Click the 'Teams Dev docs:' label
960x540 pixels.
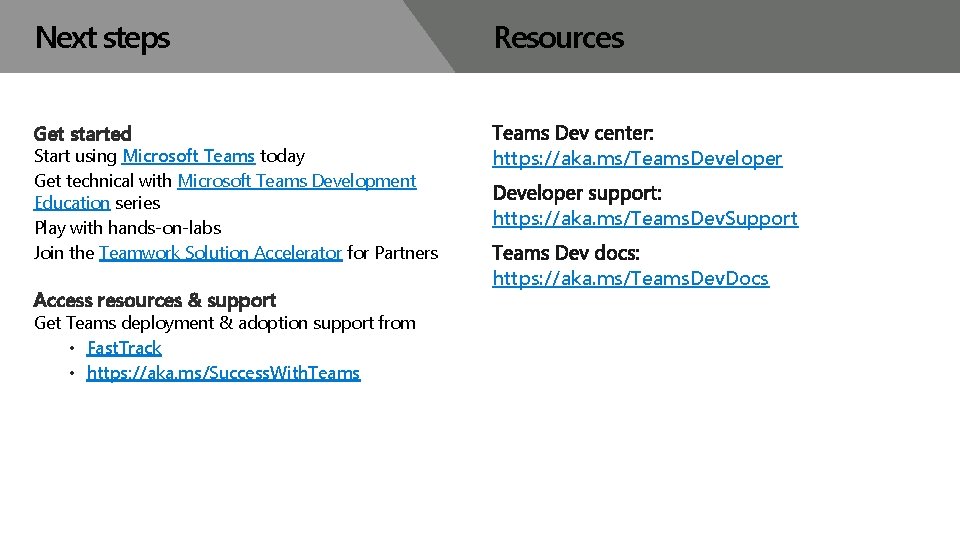pyautogui.click(x=566, y=253)
